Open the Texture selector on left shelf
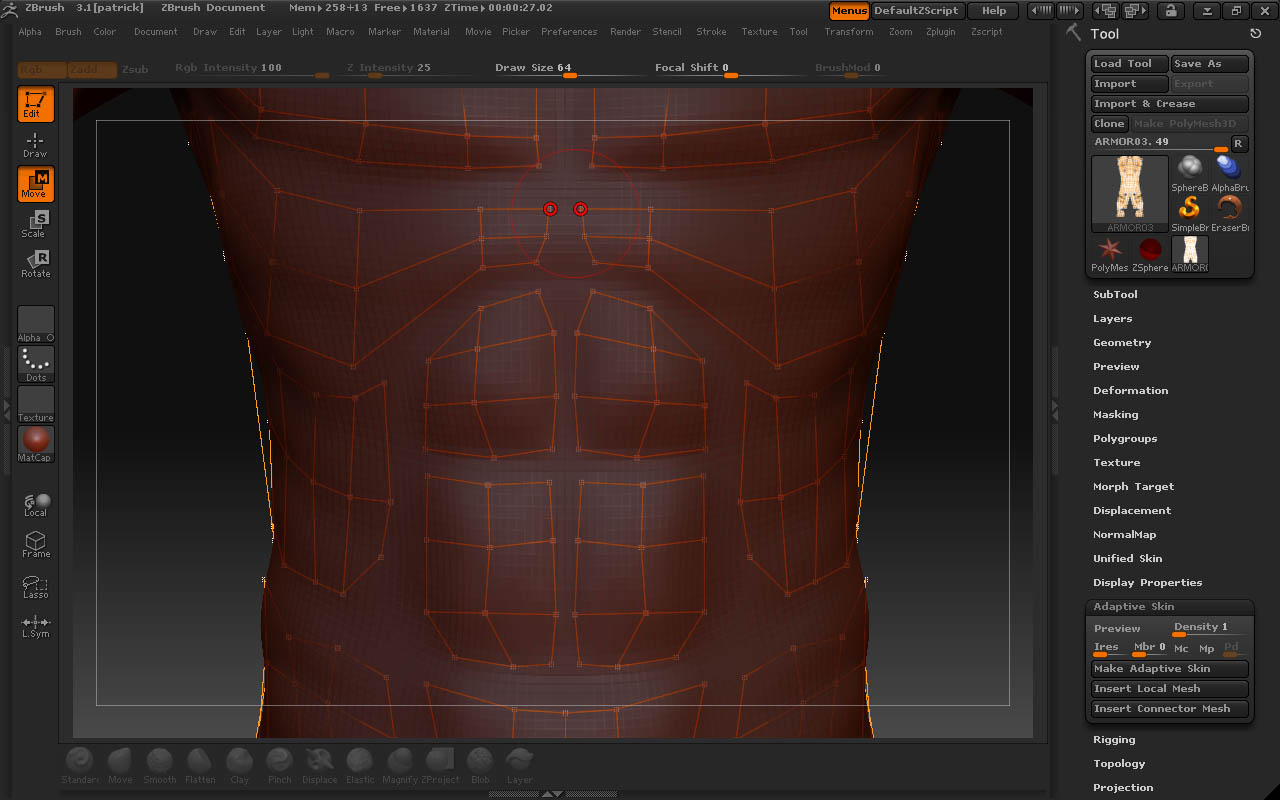 click(x=36, y=404)
